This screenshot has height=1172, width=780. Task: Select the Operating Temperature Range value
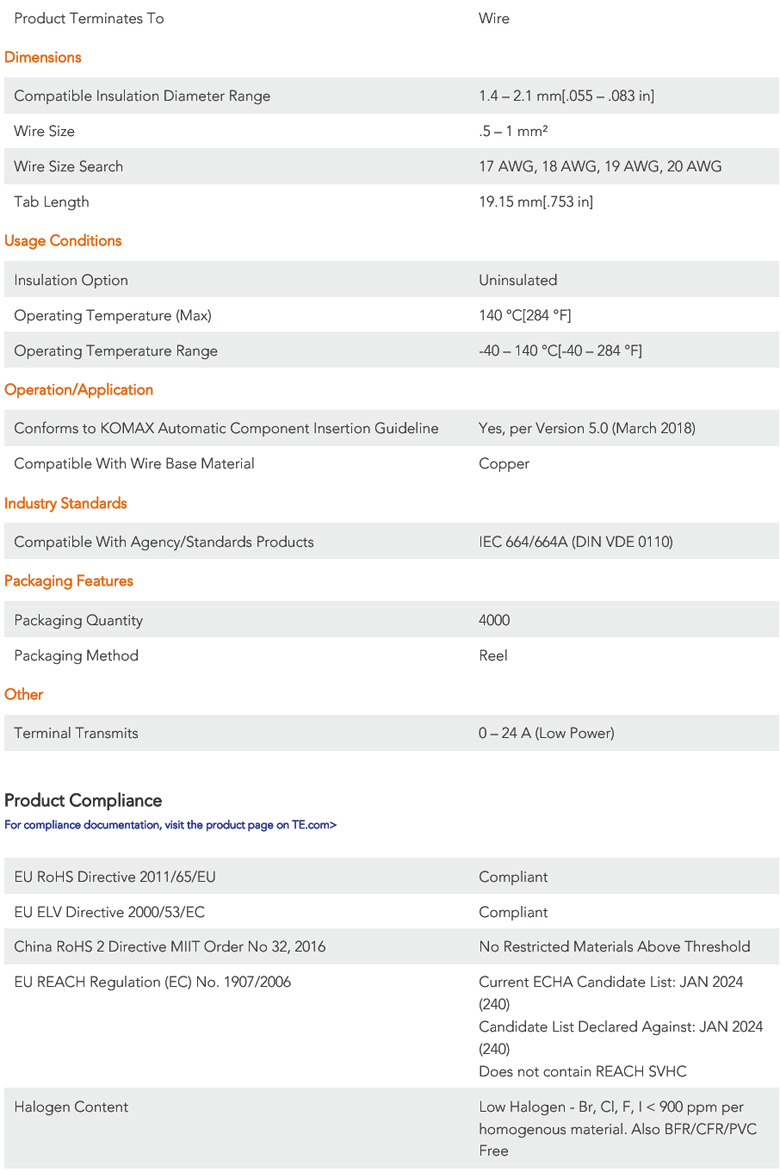click(x=560, y=351)
